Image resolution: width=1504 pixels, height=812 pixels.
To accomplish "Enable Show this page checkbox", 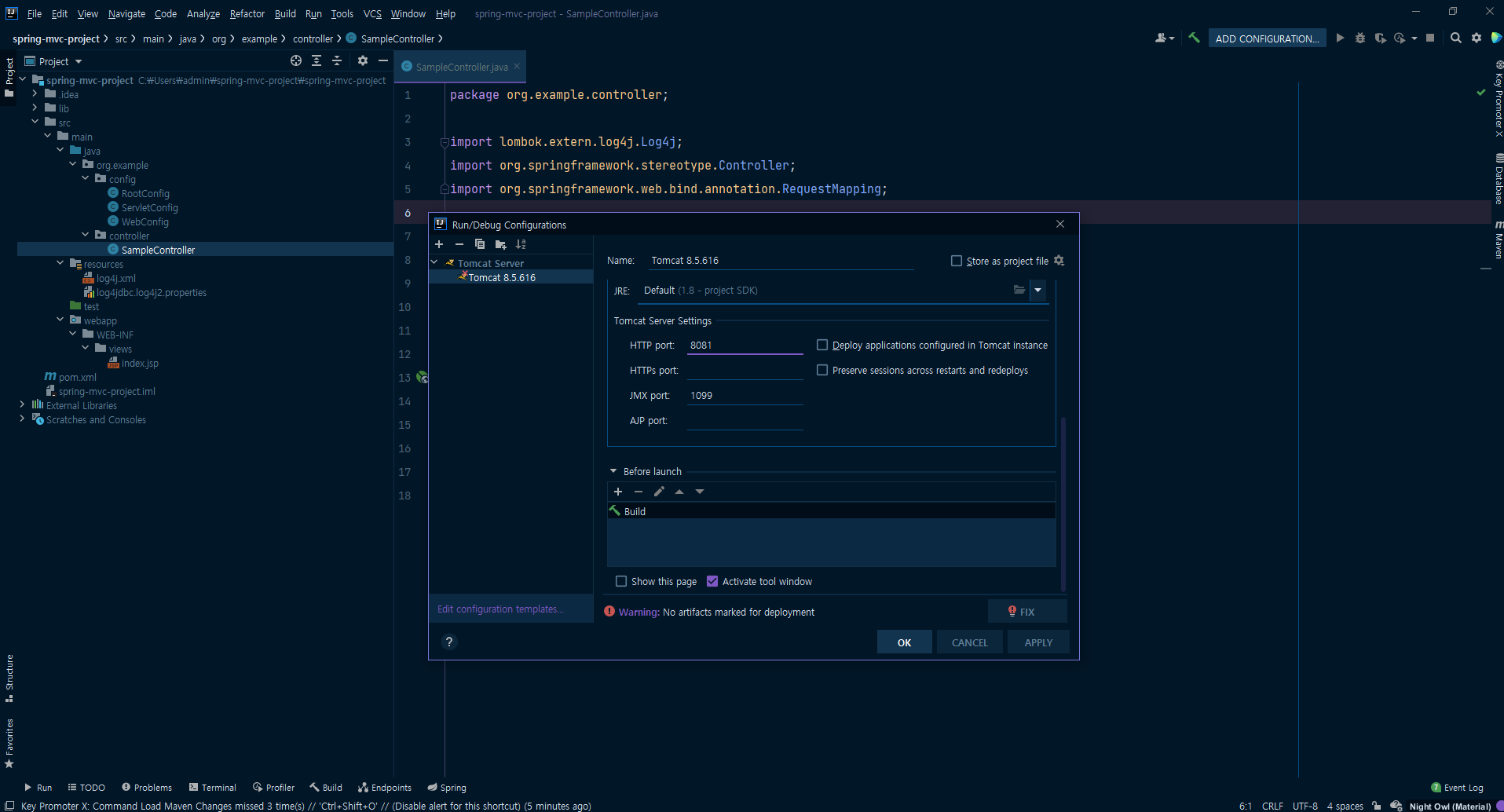I will coord(621,581).
